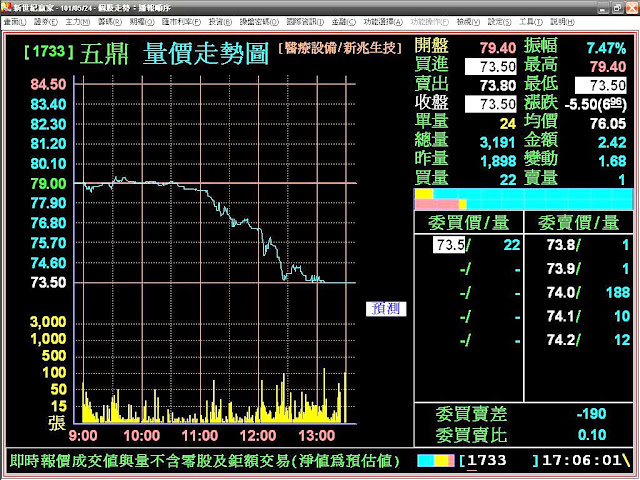Image resolution: width=640 pixels, height=480 pixels.
Task: Click the 84.50 upper limit price label
Action: pos(48,84)
